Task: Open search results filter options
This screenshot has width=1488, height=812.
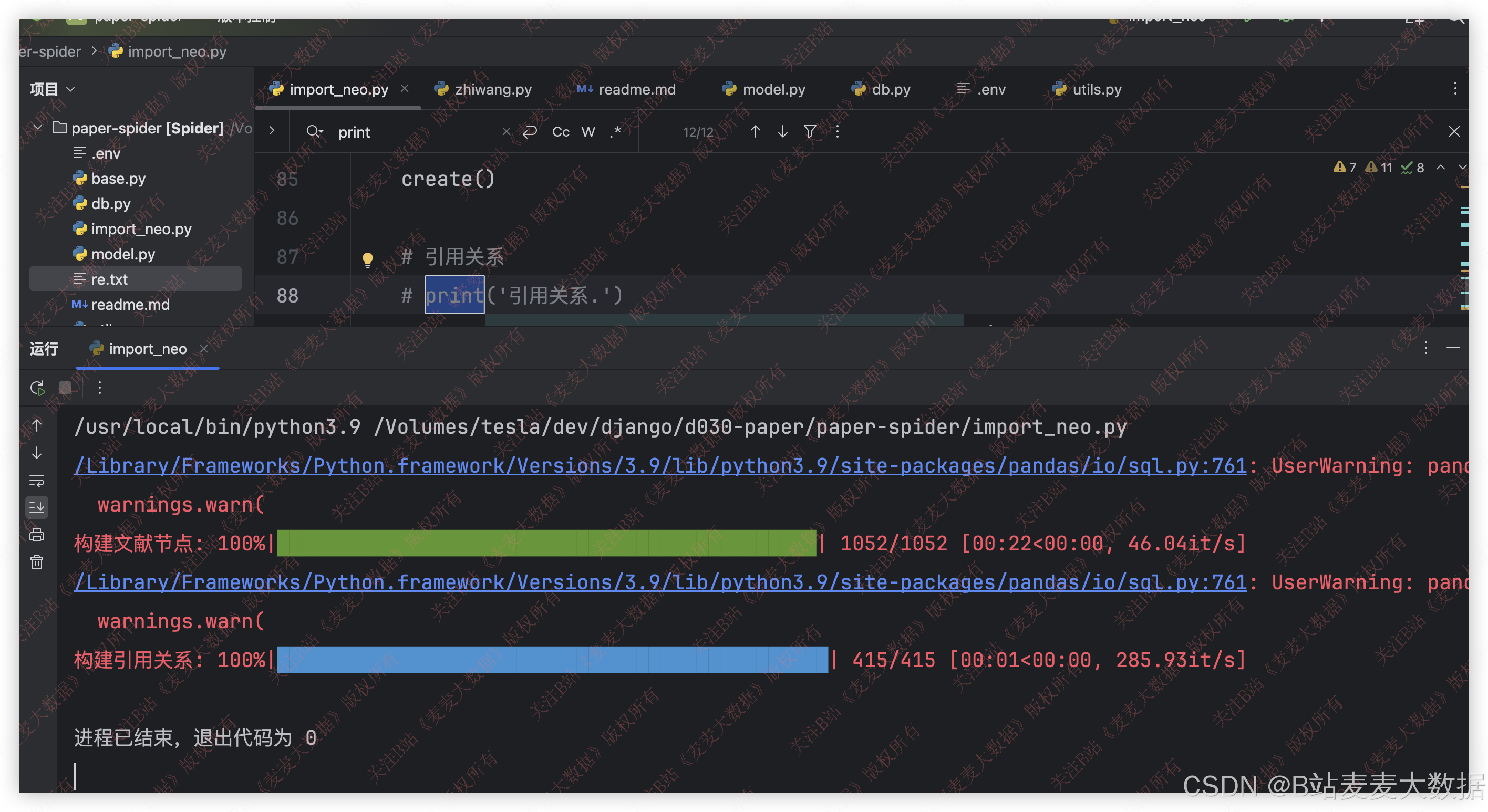Action: [x=810, y=132]
